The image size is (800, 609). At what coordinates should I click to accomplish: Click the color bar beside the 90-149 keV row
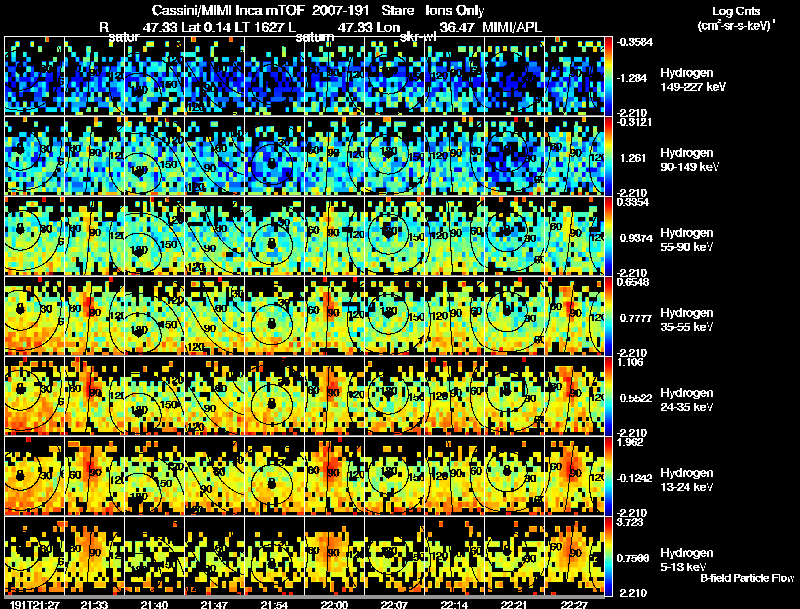pyautogui.click(x=608, y=156)
